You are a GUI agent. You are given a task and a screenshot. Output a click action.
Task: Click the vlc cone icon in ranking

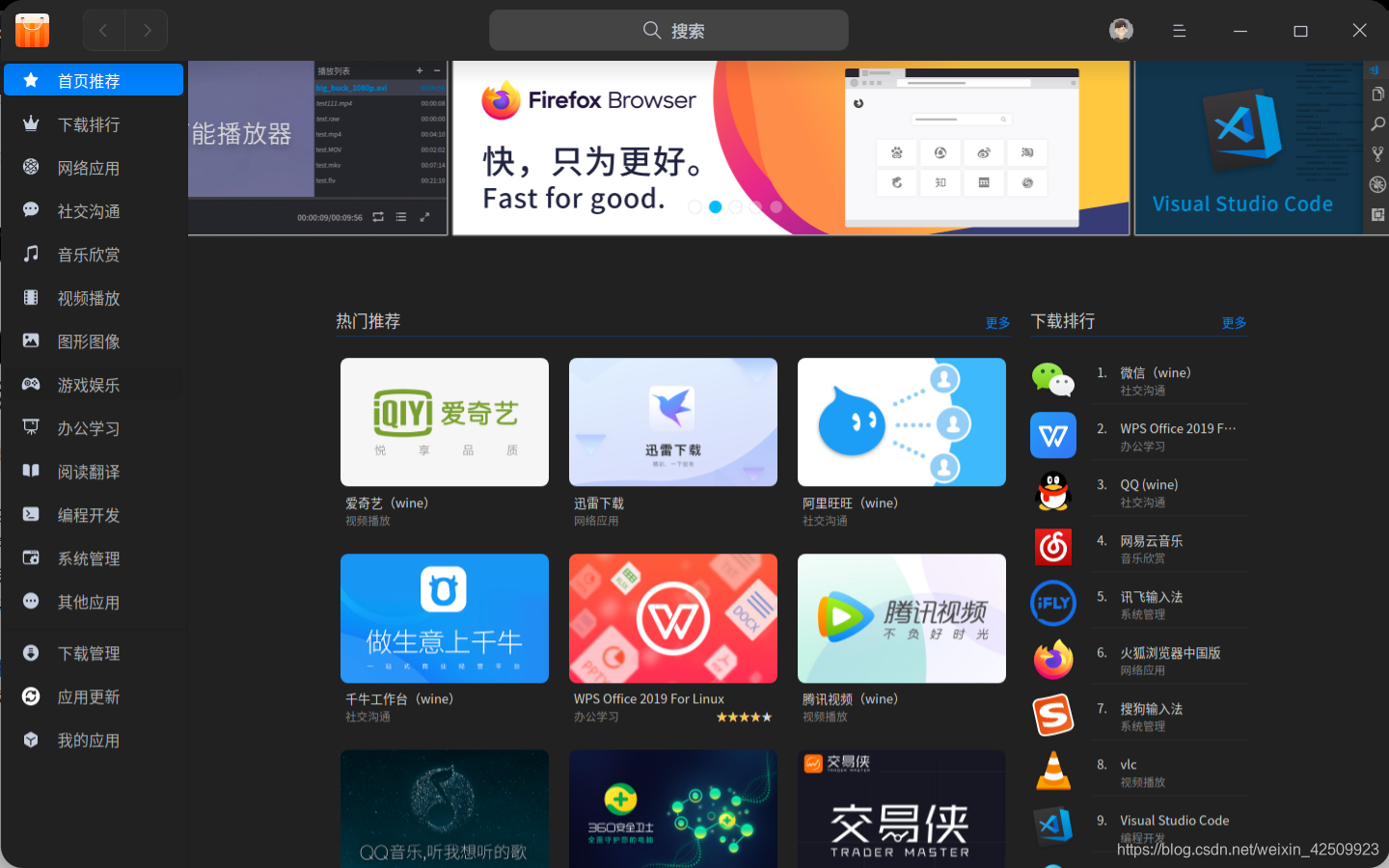point(1053,772)
